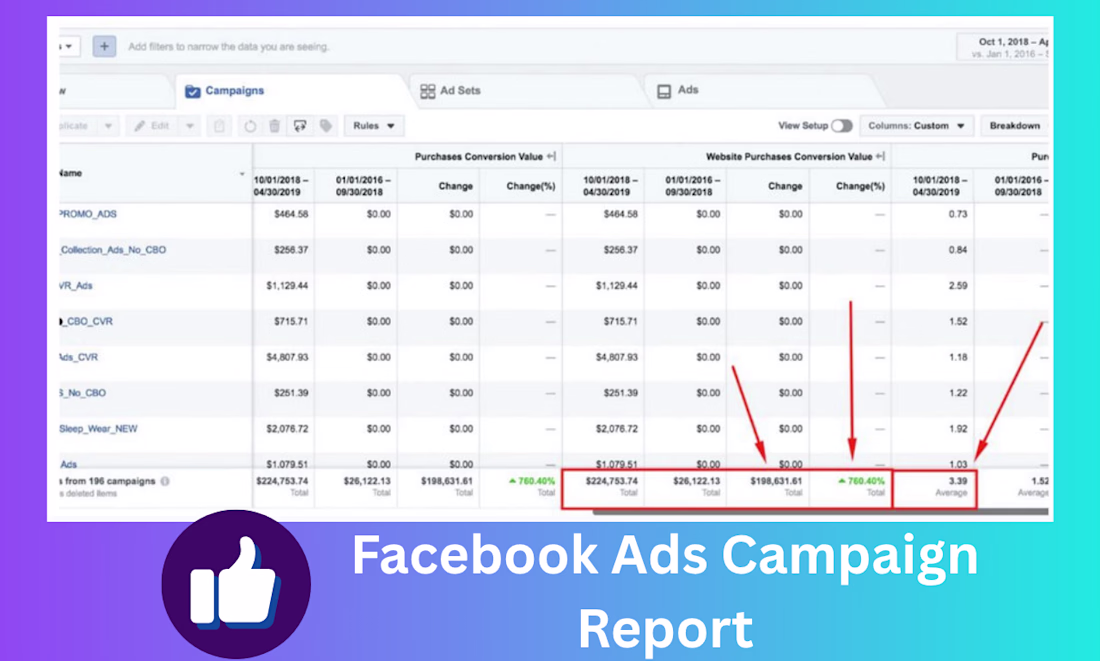
Task: Click the 1.92 value in the Sleep_Wear_NEW row
Action: (x=958, y=429)
